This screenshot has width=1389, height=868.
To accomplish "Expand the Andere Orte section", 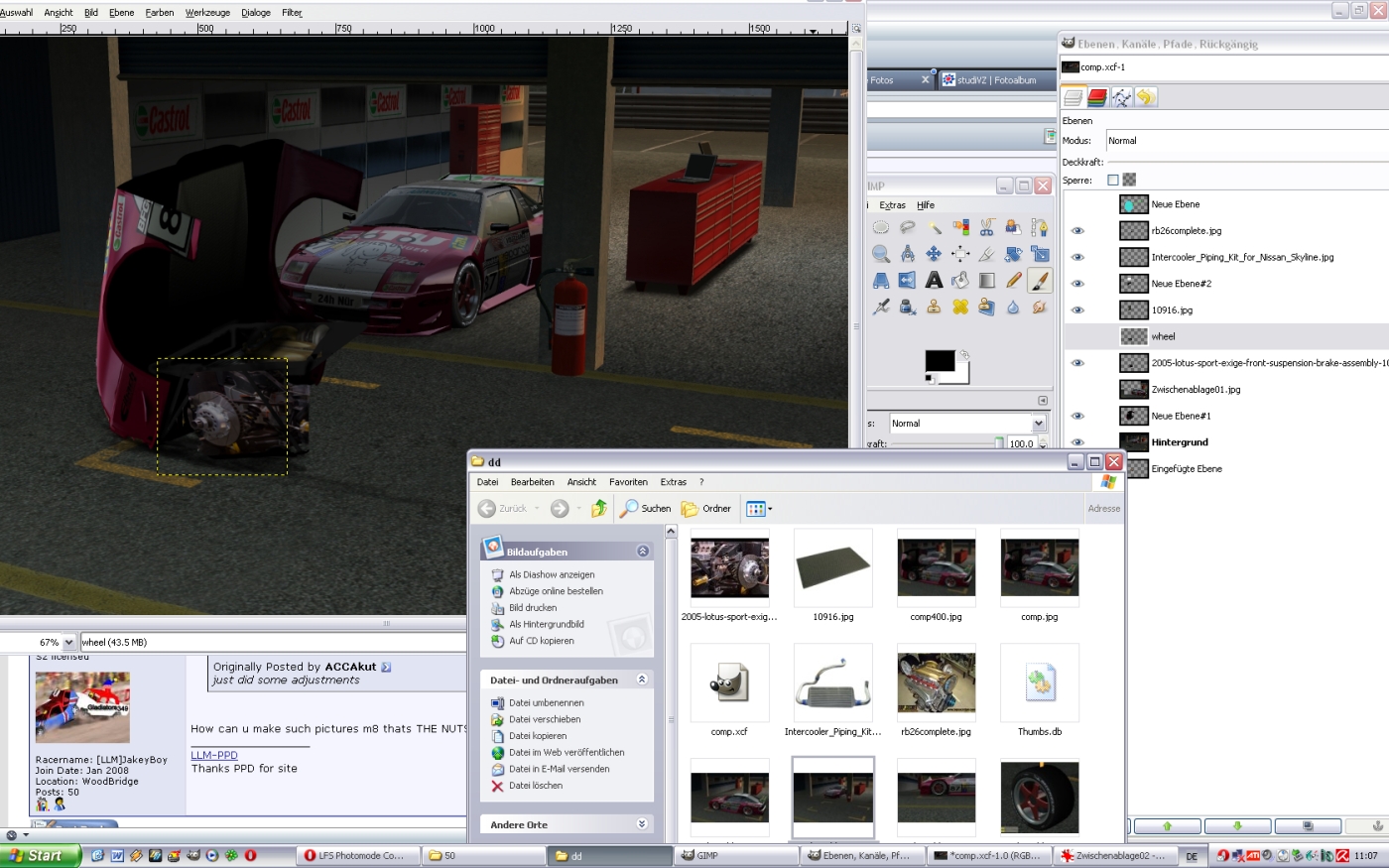I will (x=642, y=824).
